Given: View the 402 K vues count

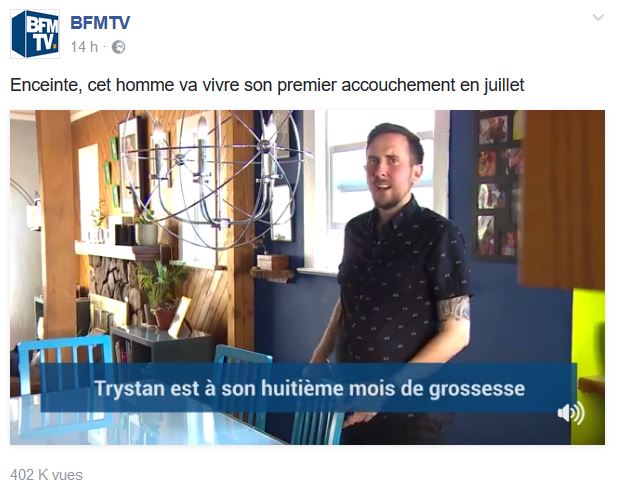Looking at the screenshot, I should 47,475.
